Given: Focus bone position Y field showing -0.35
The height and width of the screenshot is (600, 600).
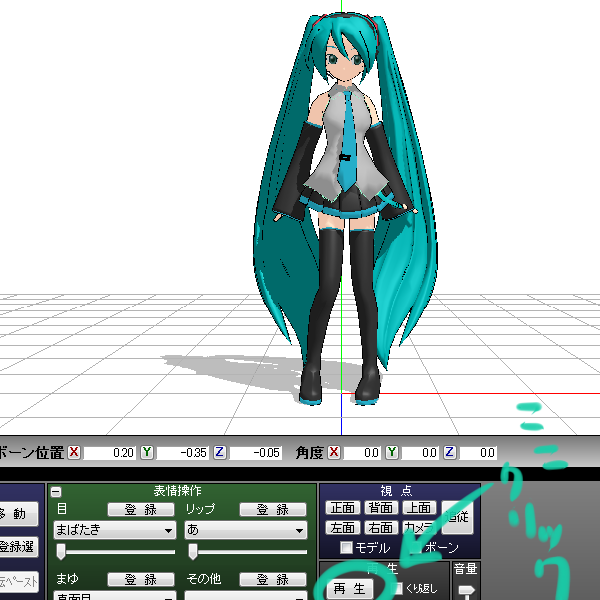Looking at the screenshot, I should [182, 453].
